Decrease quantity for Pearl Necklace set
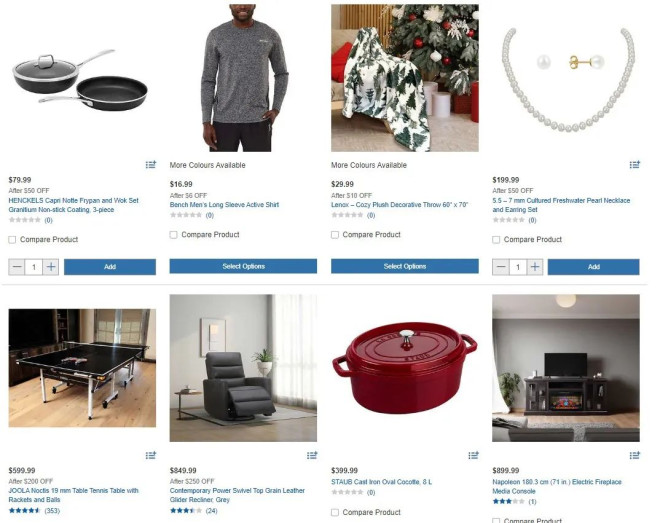 (501, 267)
